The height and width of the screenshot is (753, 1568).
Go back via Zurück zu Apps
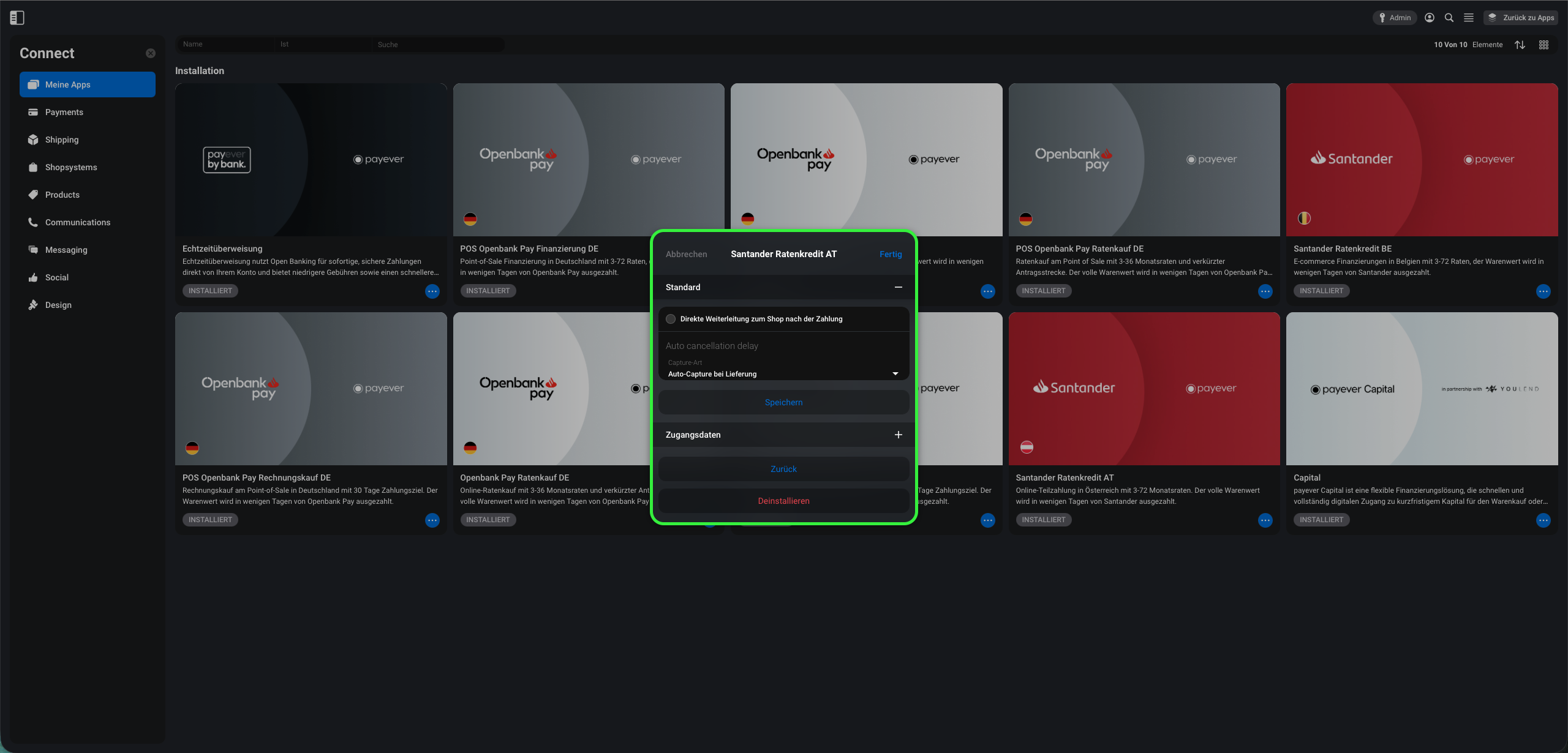tap(1521, 18)
